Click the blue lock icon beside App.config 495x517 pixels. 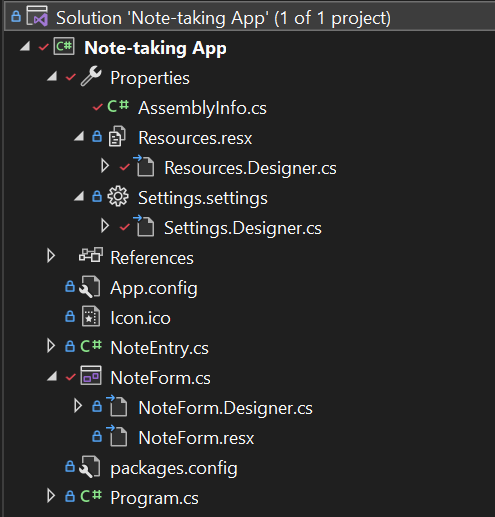tap(70, 287)
